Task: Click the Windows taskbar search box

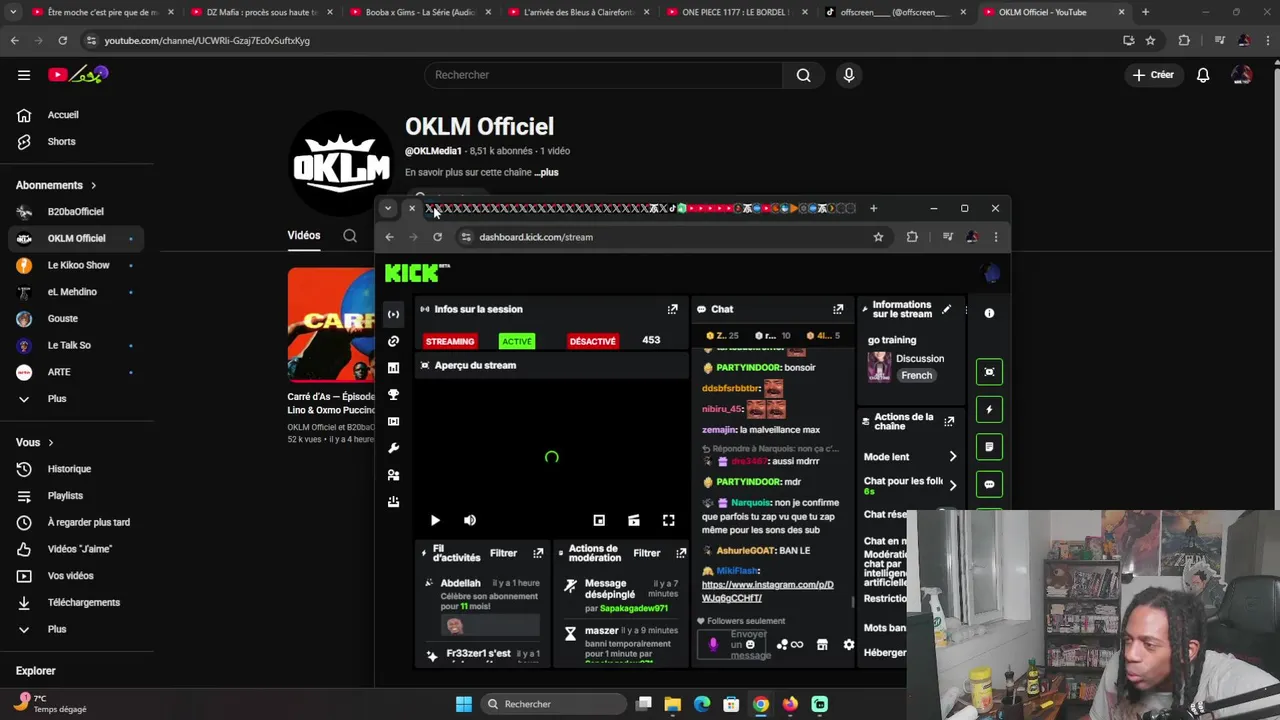Action: tap(556, 704)
